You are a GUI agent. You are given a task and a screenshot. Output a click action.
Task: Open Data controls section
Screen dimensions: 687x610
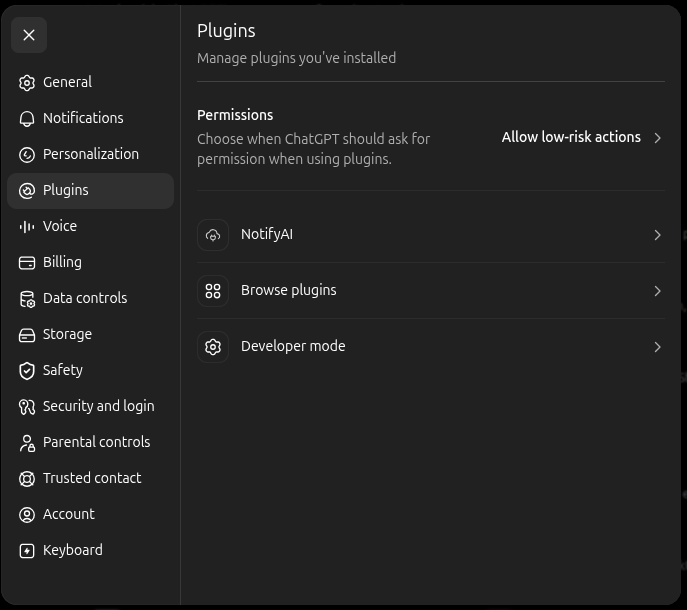(91, 298)
